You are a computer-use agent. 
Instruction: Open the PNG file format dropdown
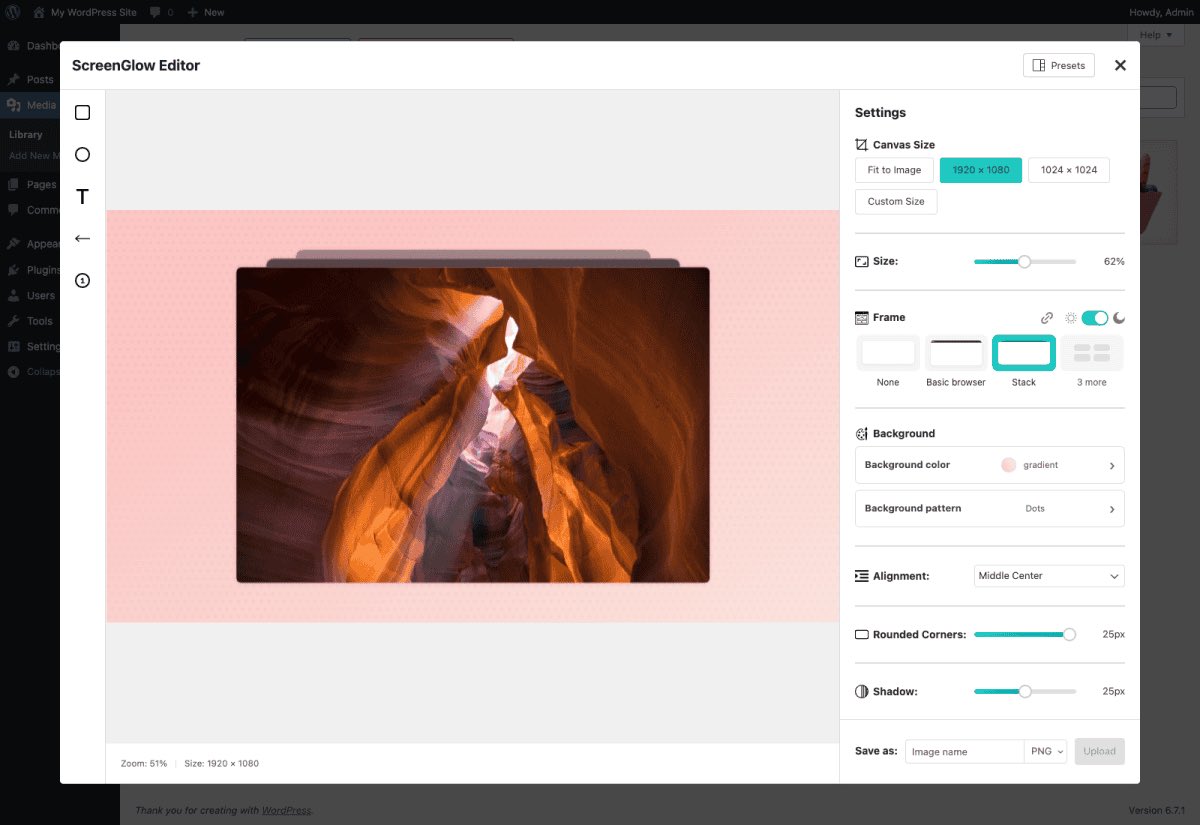(x=1046, y=752)
